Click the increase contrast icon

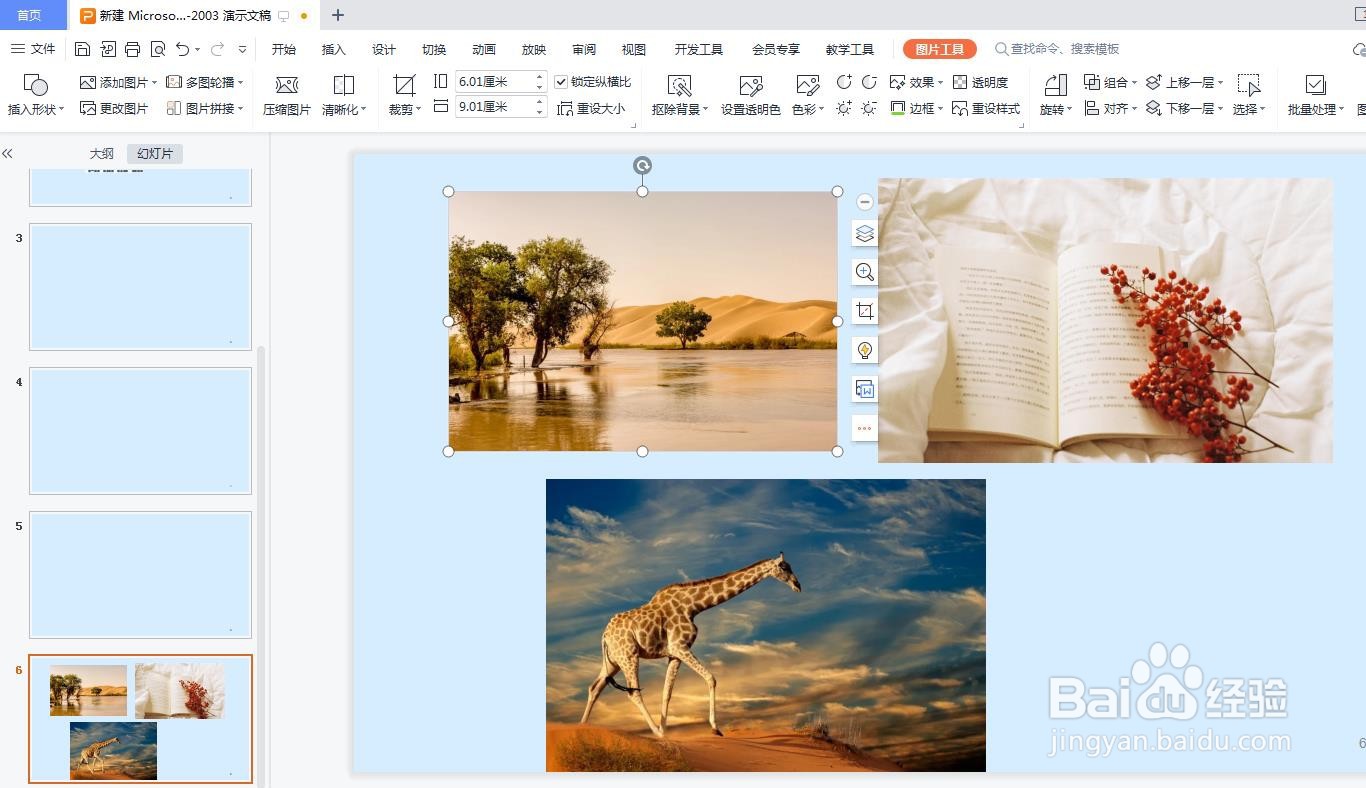click(x=844, y=82)
